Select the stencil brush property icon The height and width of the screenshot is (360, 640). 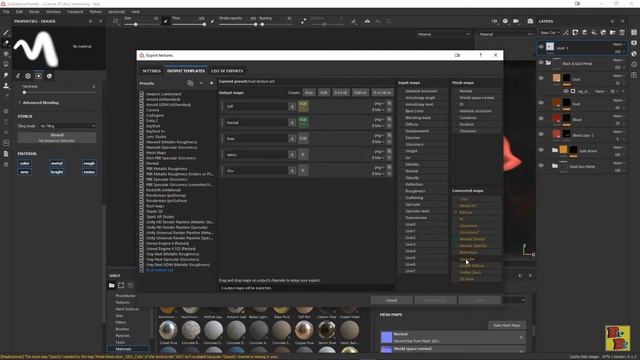[x=38, y=76]
